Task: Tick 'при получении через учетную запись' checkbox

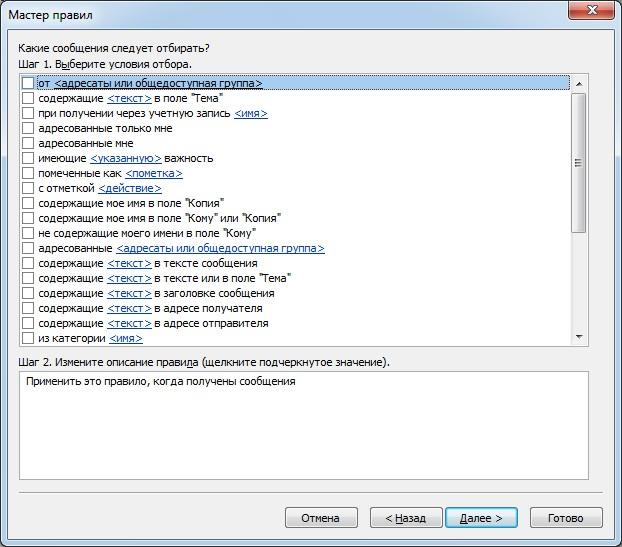Action: [x=28, y=113]
